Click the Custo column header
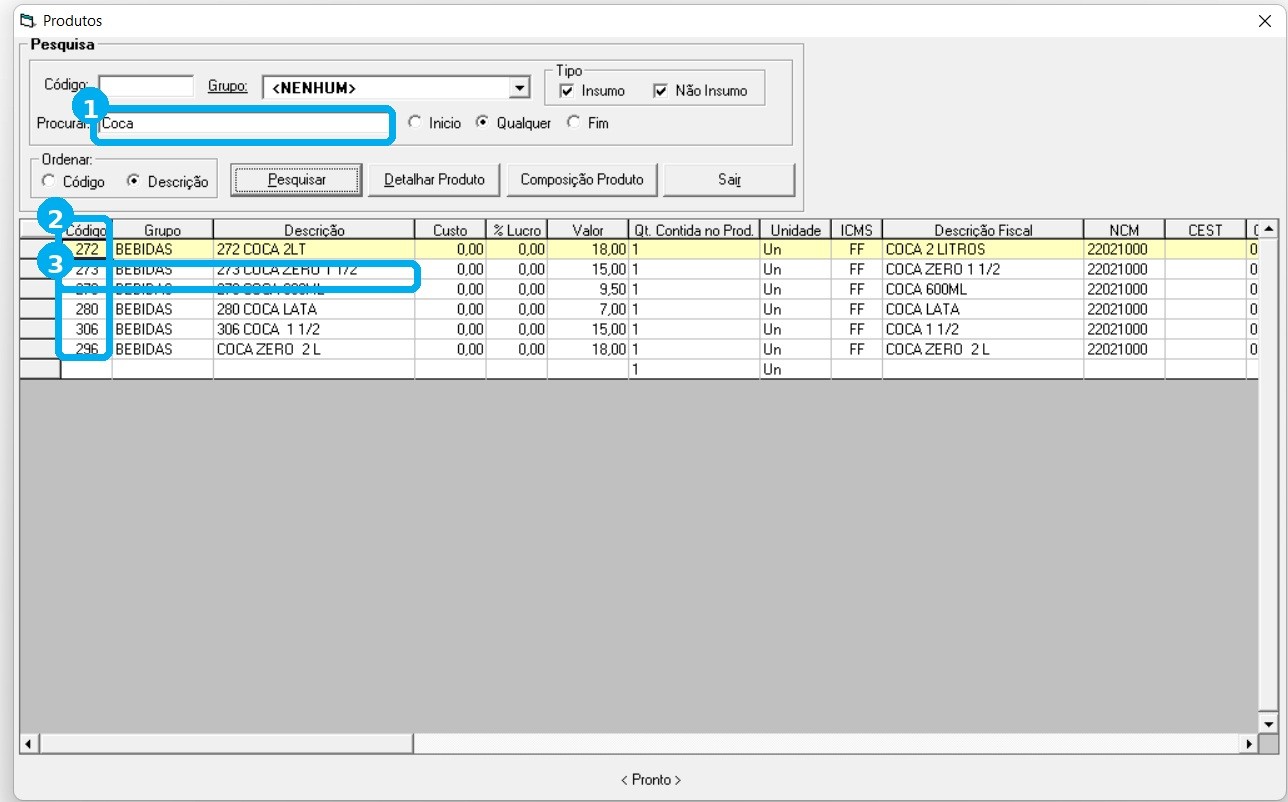 pyautogui.click(x=450, y=230)
